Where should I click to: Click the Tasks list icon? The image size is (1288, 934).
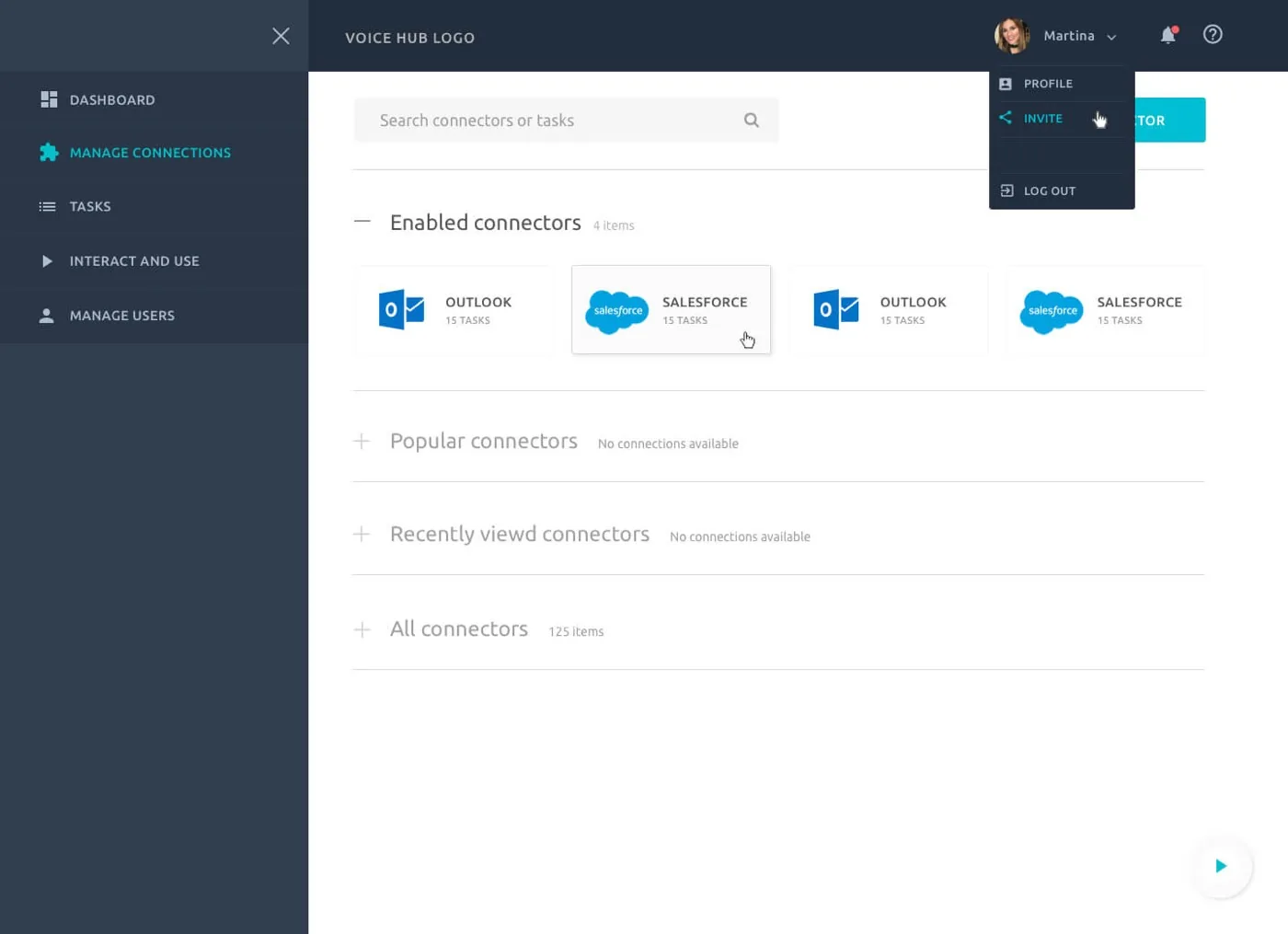click(x=47, y=207)
